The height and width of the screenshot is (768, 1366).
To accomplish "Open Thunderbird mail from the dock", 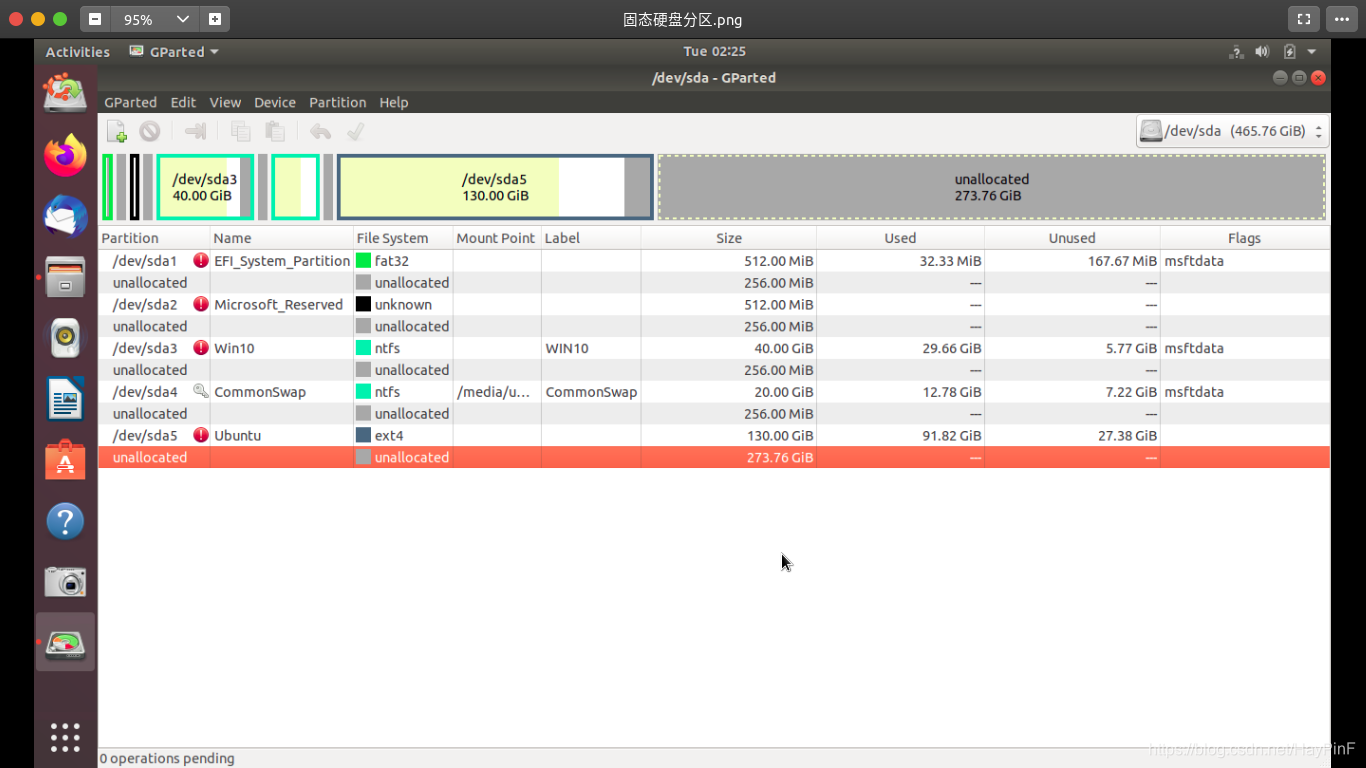I will (x=65, y=216).
